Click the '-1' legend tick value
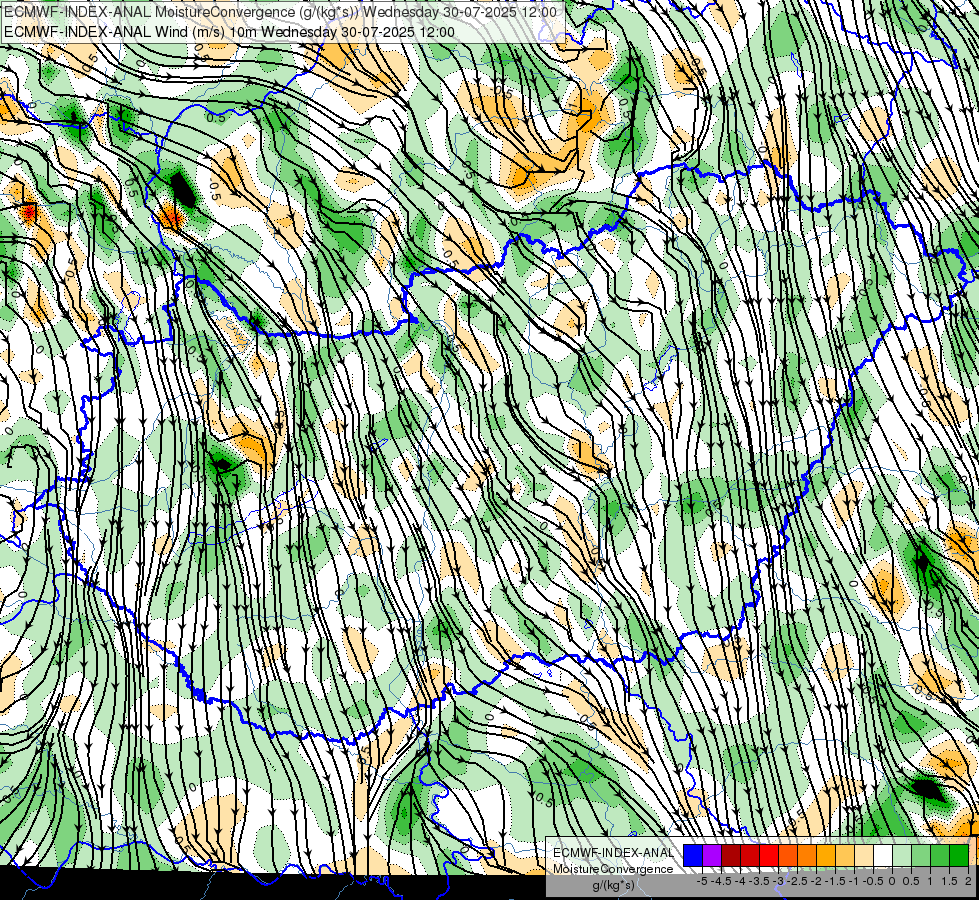This screenshot has height=900, width=979. (x=854, y=881)
